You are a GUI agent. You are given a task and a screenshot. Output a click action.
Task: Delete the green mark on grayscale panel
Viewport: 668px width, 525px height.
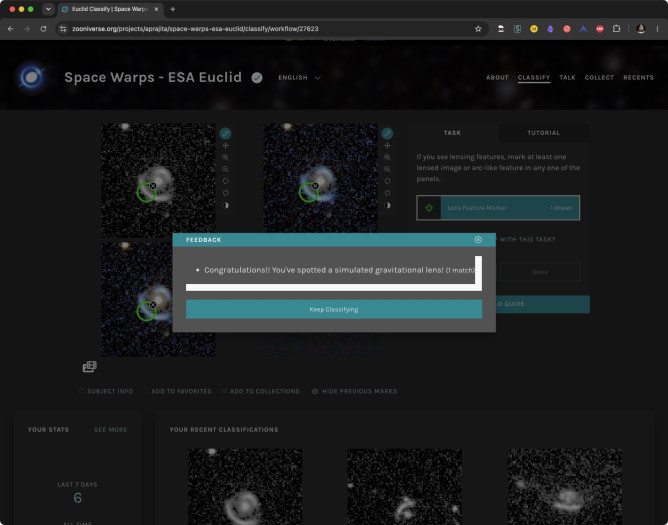pos(153,186)
